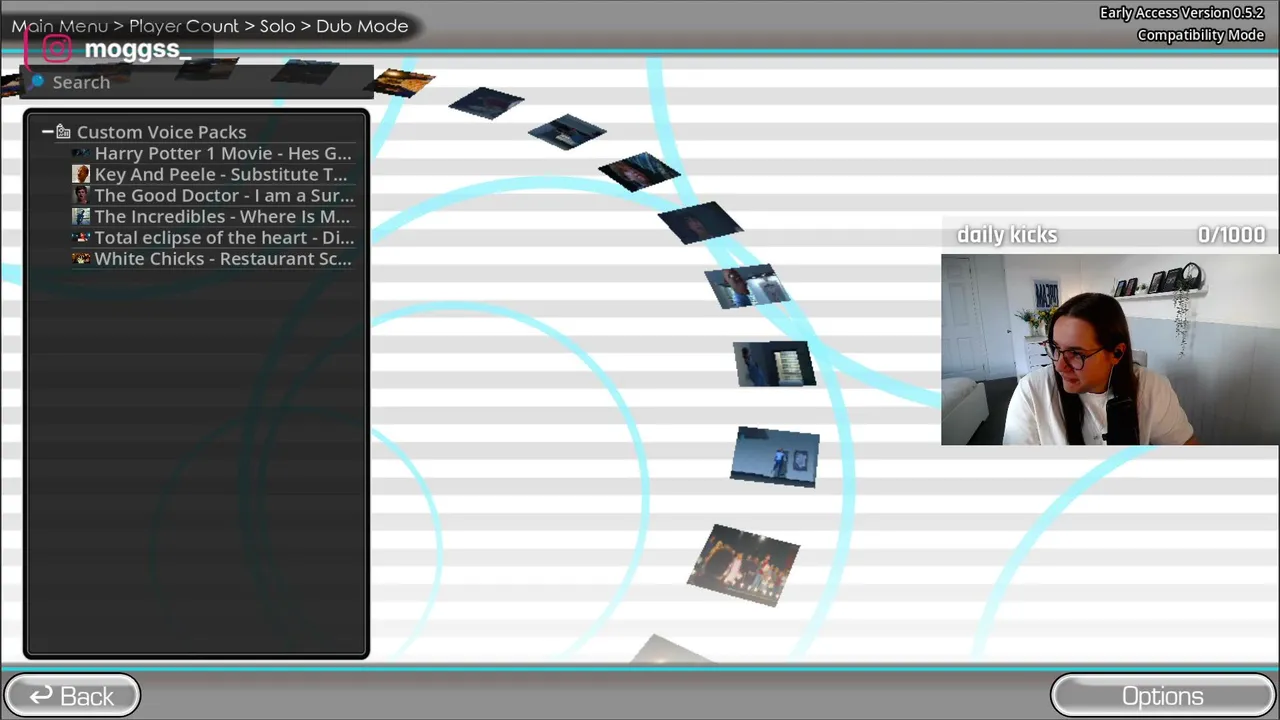Click the "daily kicks" goal label
Viewport: 1280px width, 720px height.
point(1007,235)
